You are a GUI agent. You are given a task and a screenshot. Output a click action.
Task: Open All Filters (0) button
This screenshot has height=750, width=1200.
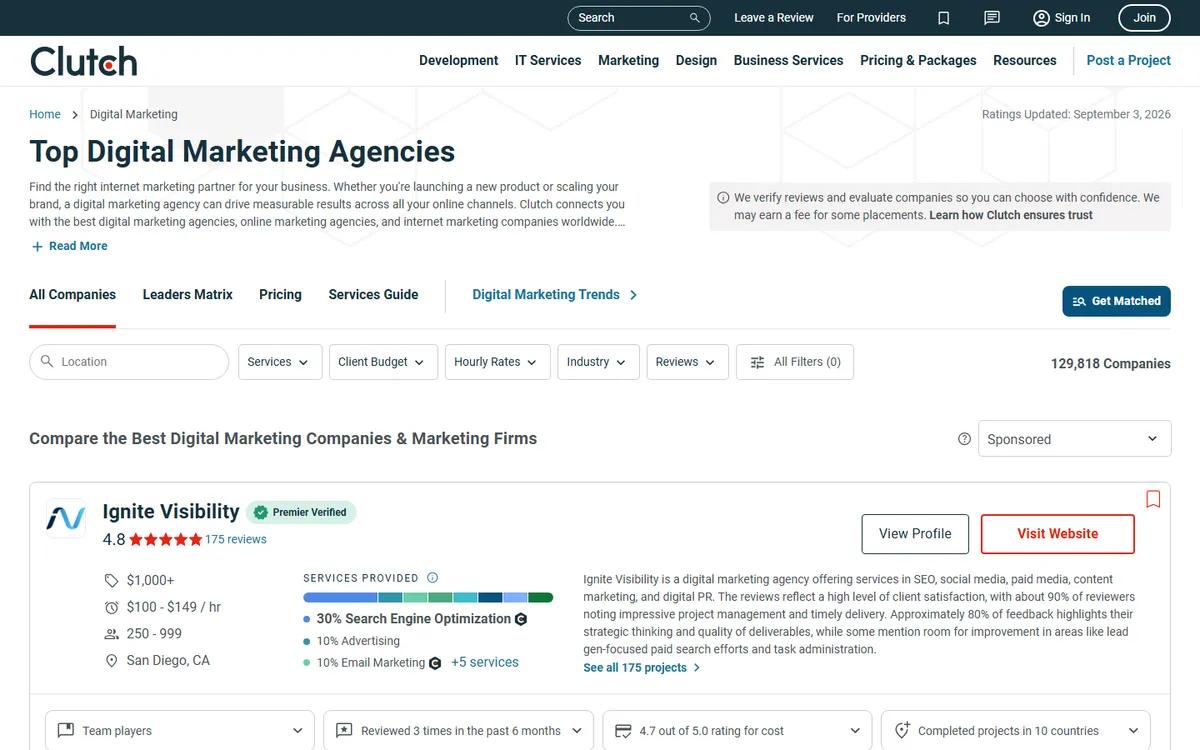pos(795,362)
